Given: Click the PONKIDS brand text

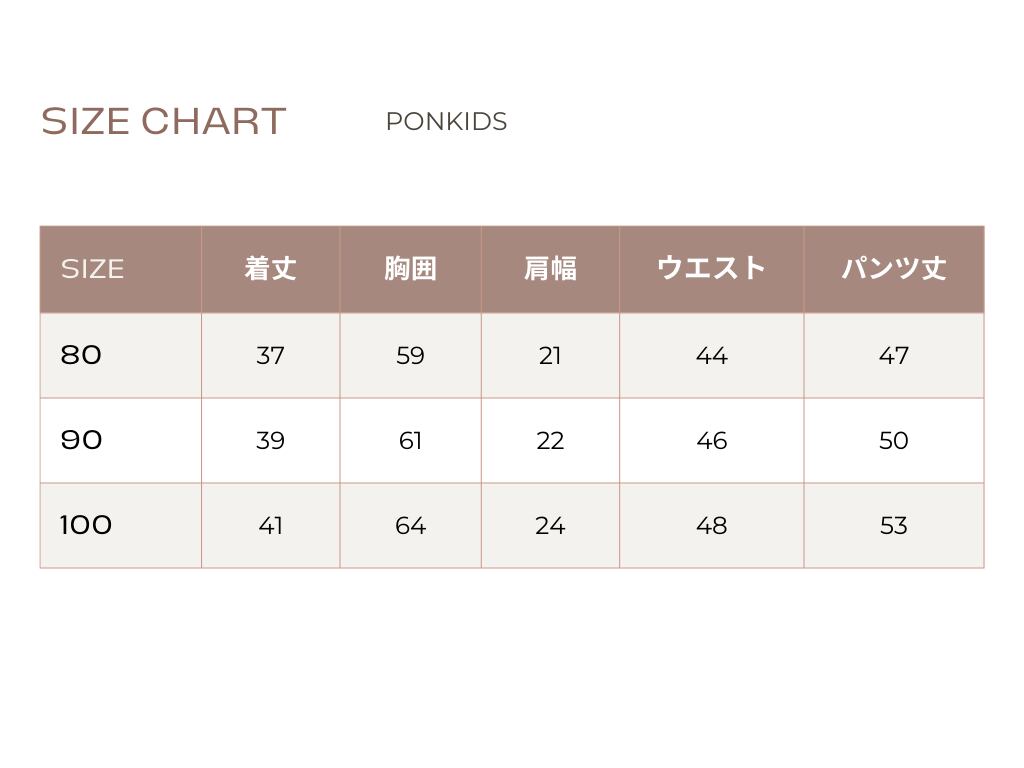Looking at the screenshot, I should pyautogui.click(x=446, y=122).
